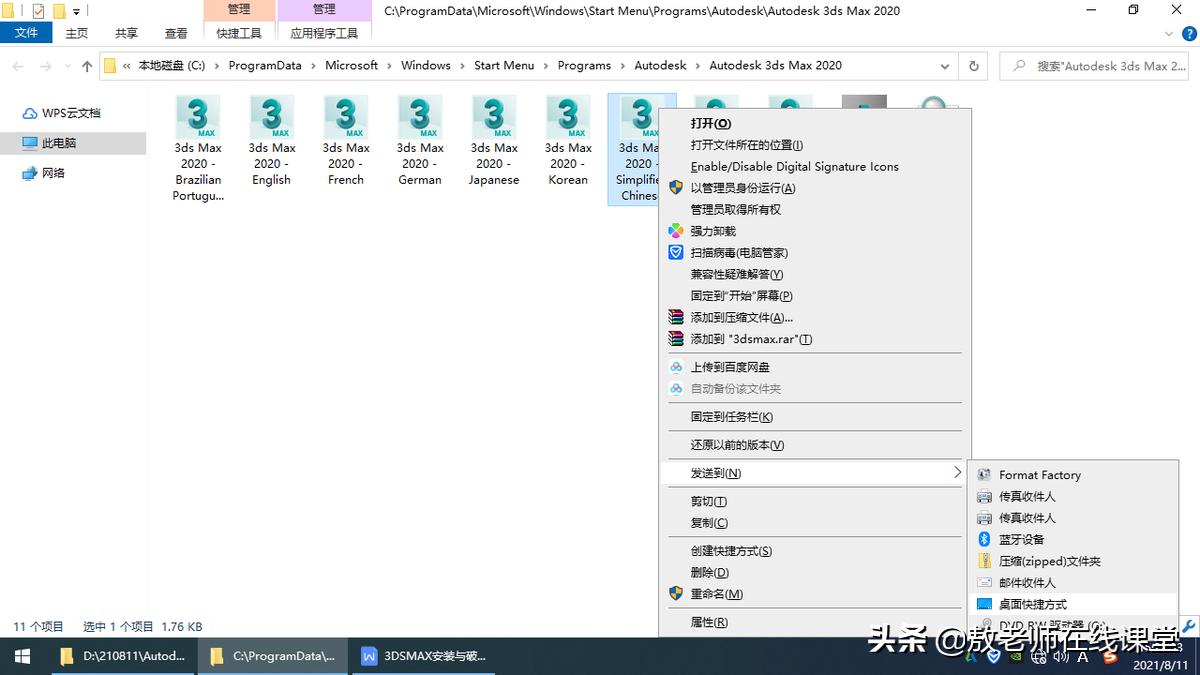The height and width of the screenshot is (675, 1200).
Task: Click the 电脑管家 shield icon beside 扫描病毒
Action: [x=675, y=252]
